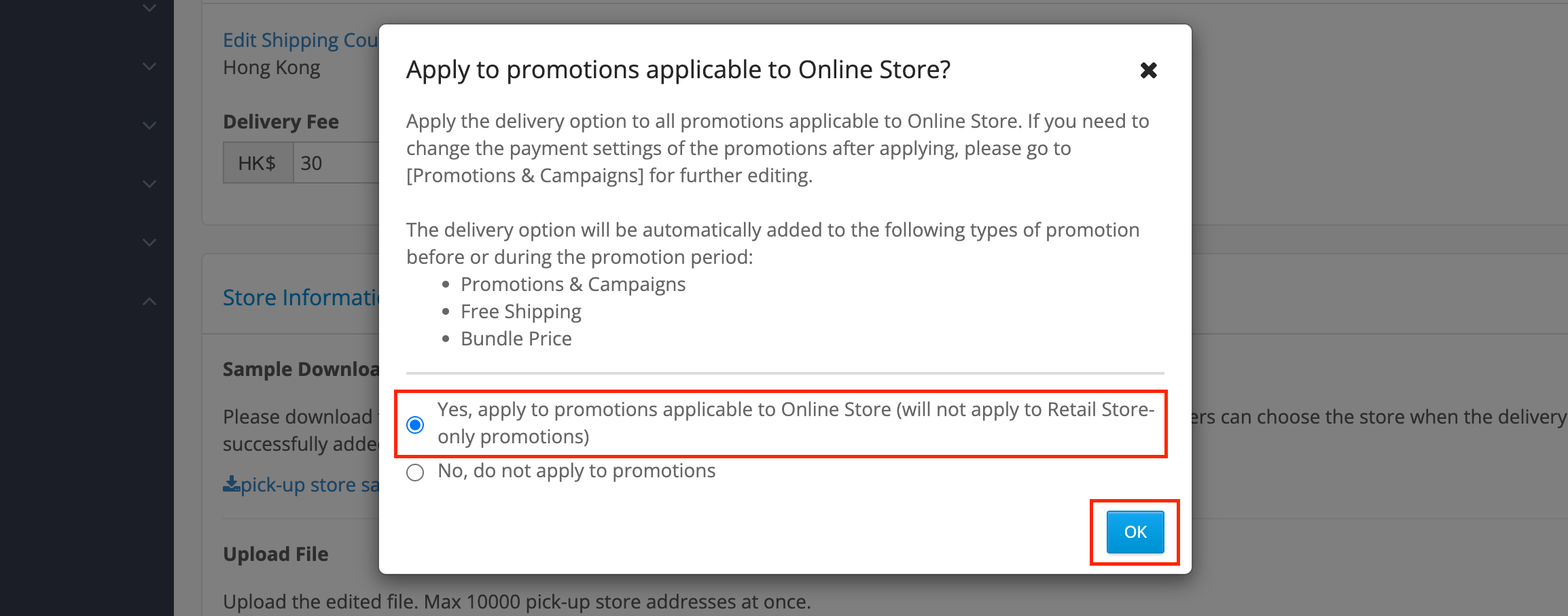Click the "Yes, apply to promotions applicable" label text
The height and width of the screenshot is (616, 1568).
point(796,423)
